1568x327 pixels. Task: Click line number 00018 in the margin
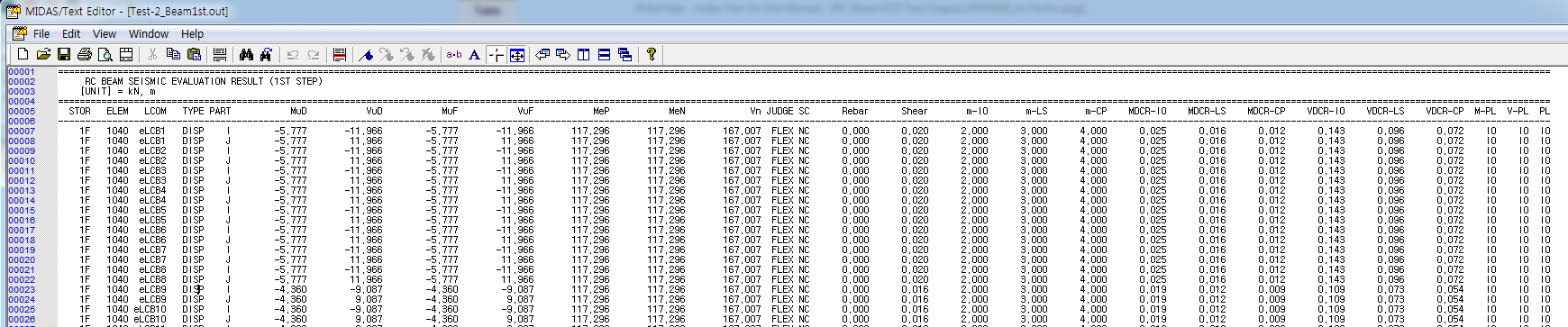(x=22, y=241)
